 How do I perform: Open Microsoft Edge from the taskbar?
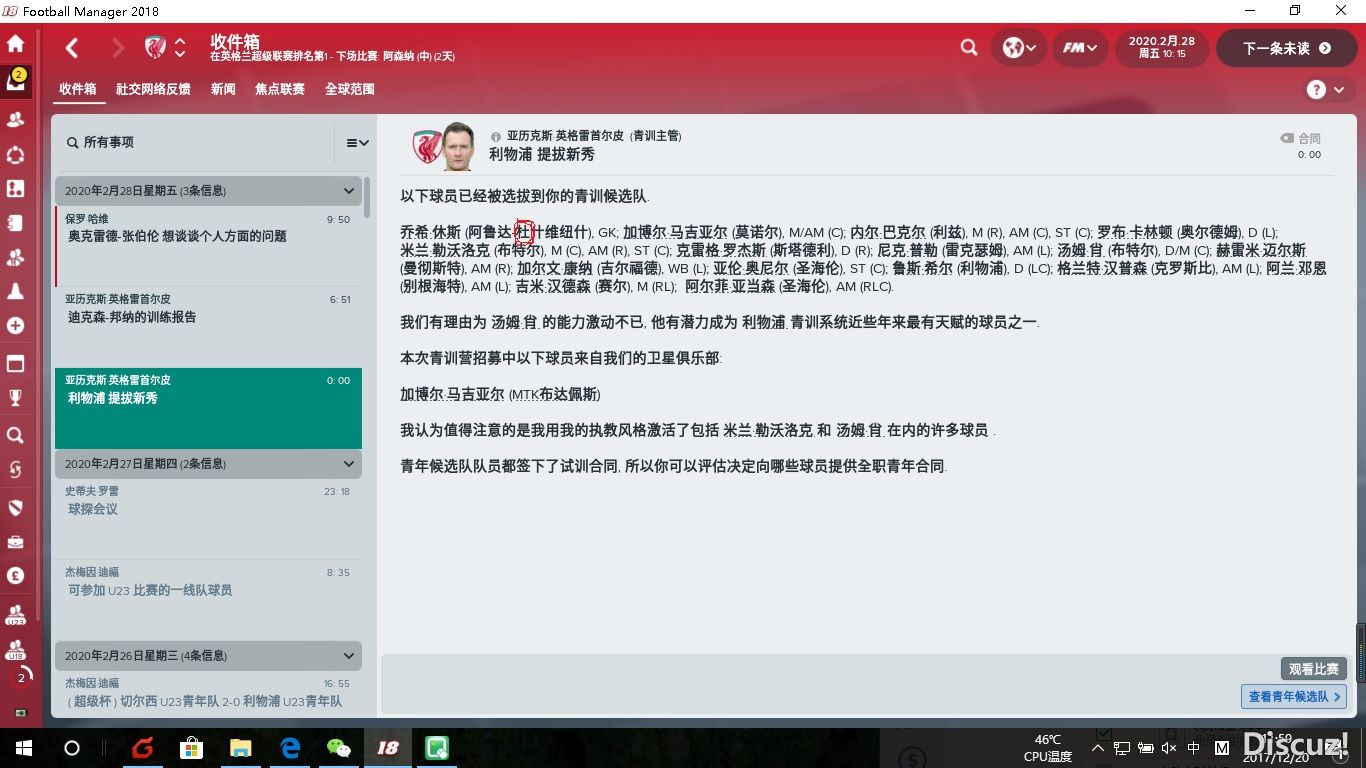pos(290,748)
